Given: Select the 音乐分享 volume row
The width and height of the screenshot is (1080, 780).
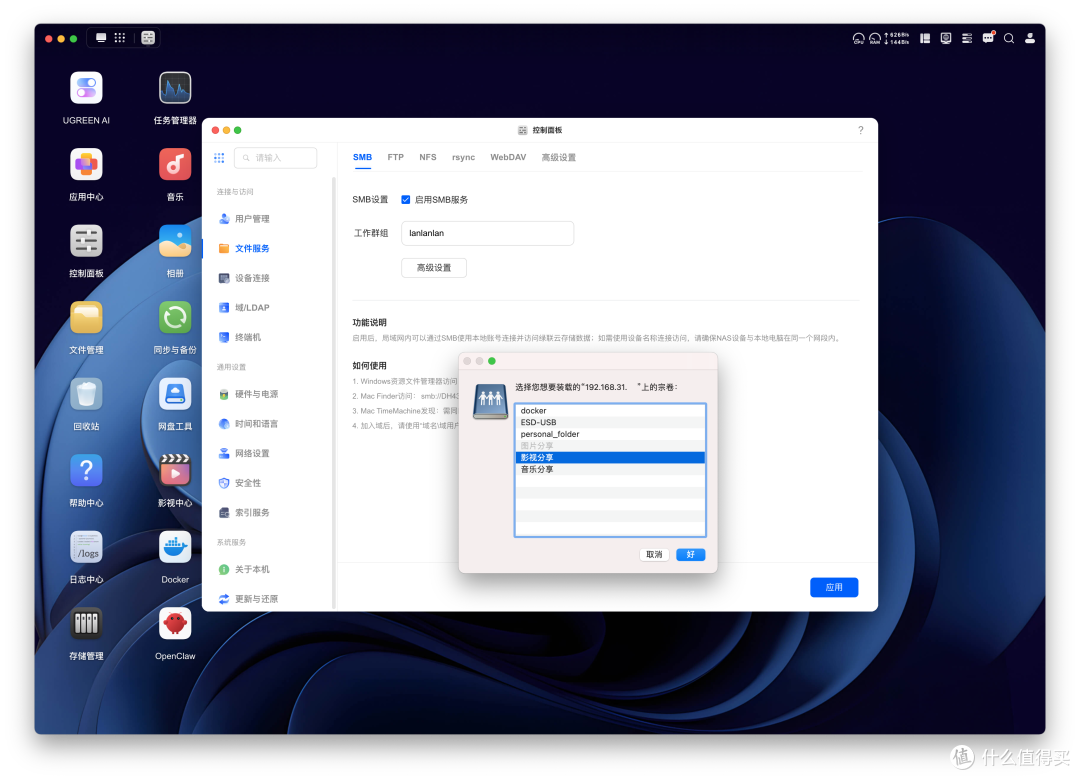Looking at the screenshot, I should point(610,469).
